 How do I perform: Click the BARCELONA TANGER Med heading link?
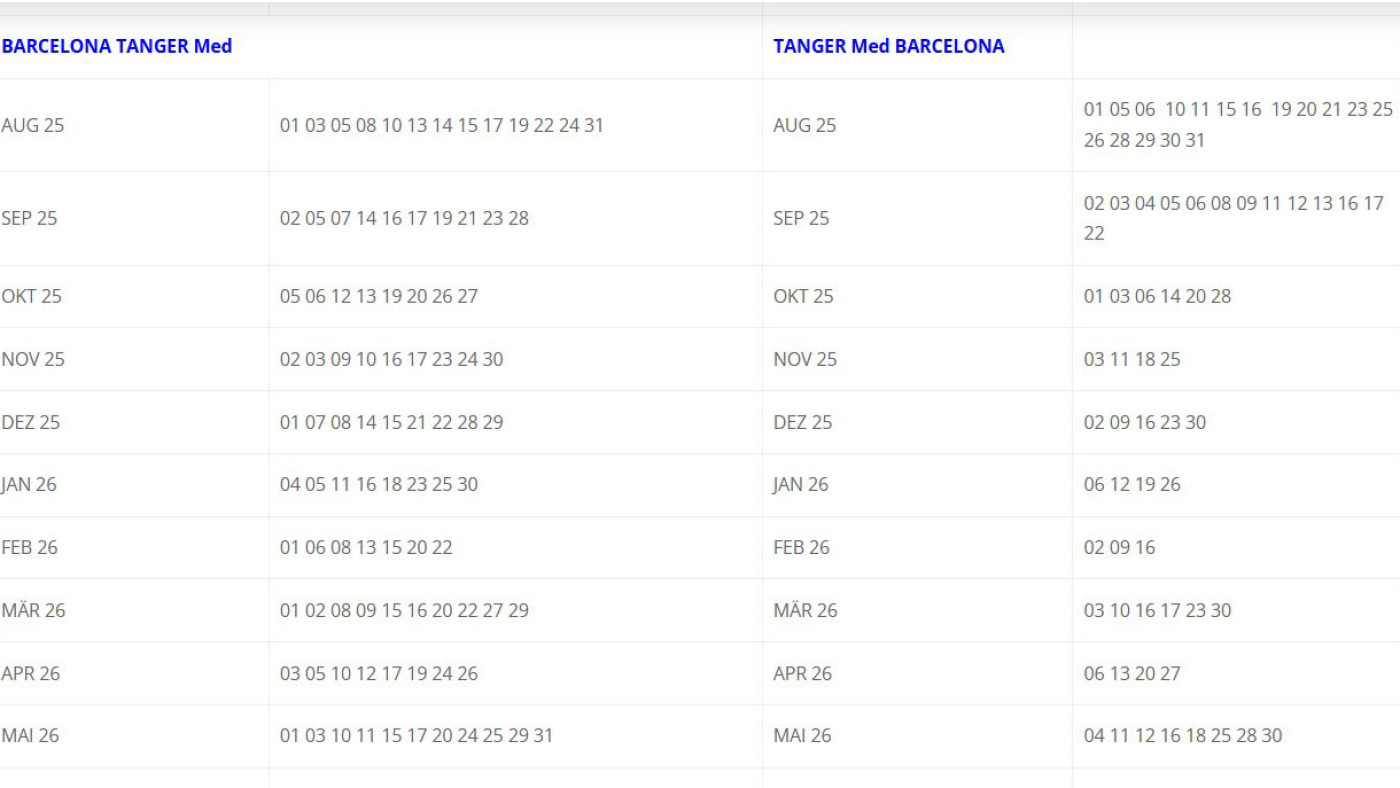tap(117, 46)
